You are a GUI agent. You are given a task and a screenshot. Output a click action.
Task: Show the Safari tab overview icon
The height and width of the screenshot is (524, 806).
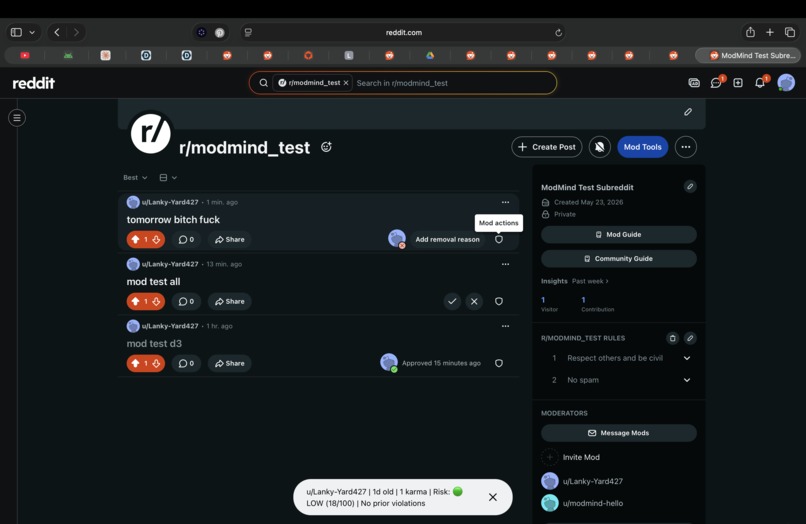(x=790, y=32)
